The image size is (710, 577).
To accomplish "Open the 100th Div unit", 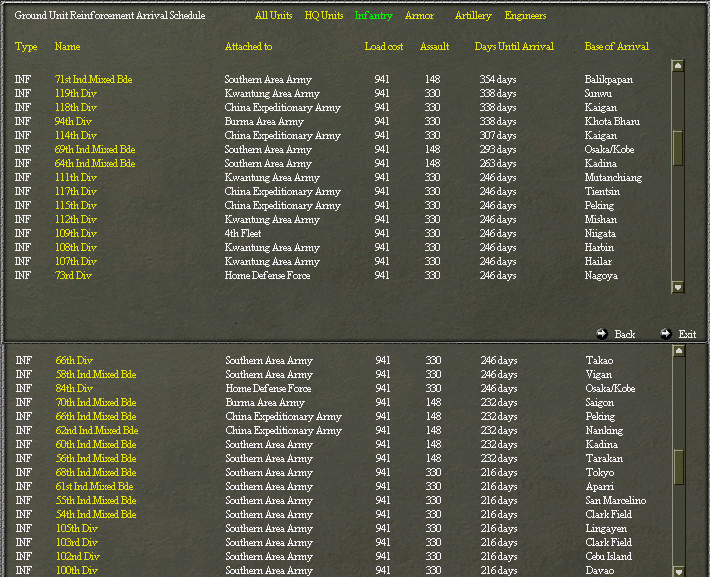I will (77, 571).
